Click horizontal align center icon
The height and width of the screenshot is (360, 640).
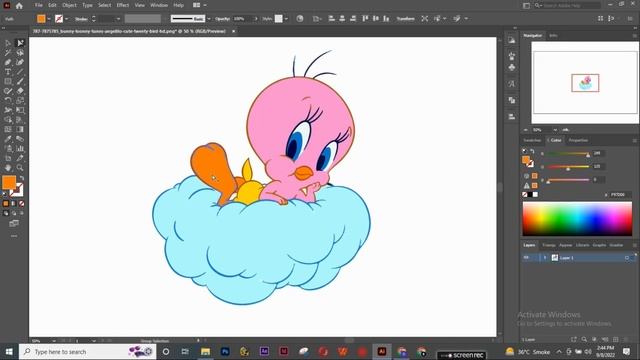click(x=342, y=19)
